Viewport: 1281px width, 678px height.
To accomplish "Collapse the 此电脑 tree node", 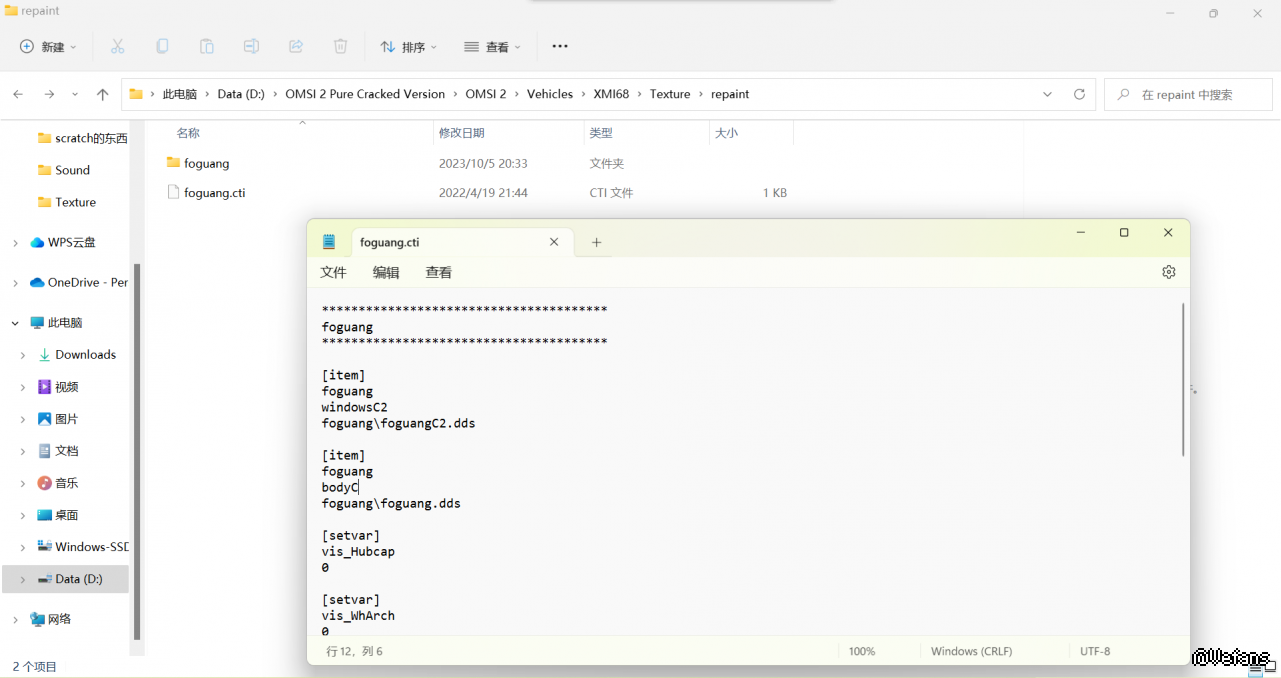I will (x=15, y=323).
